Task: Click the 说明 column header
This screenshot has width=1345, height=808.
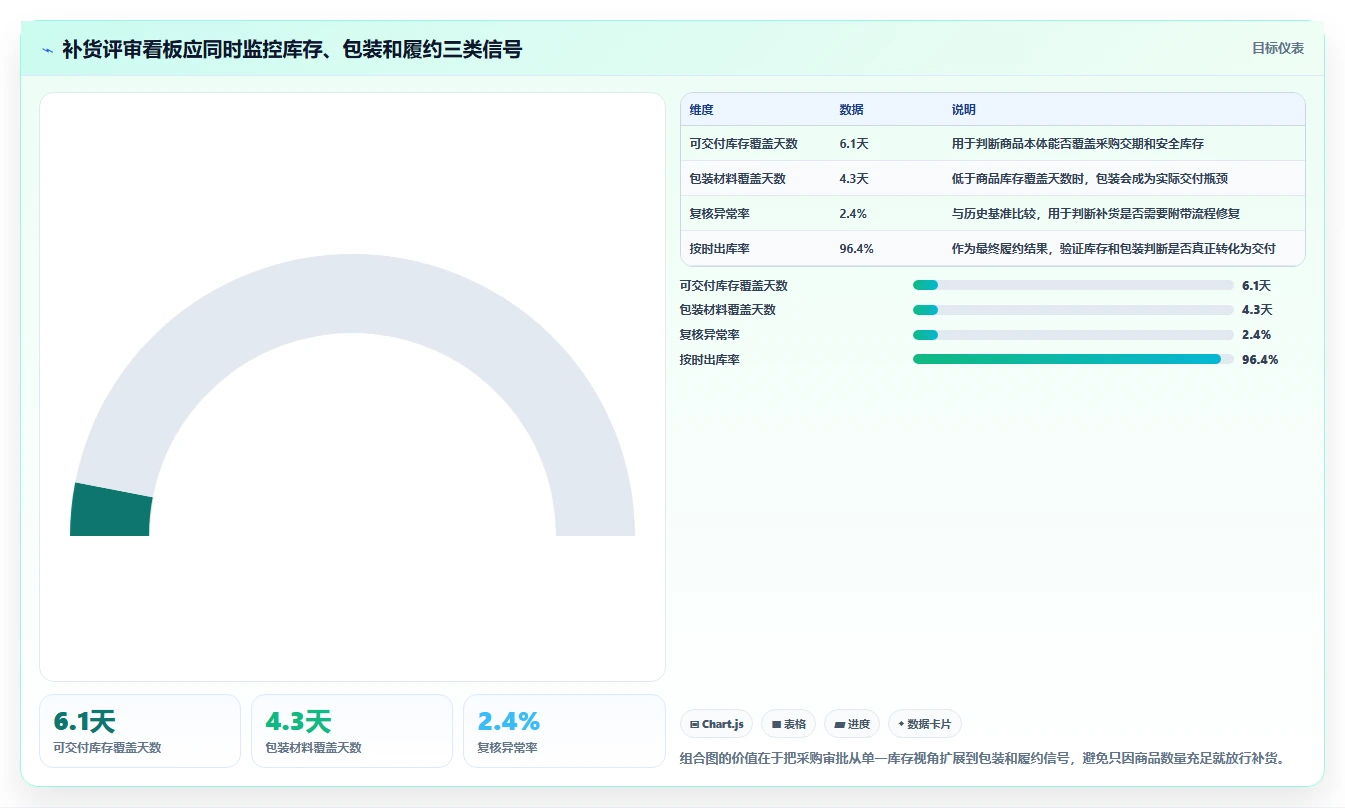Action: [x=963, y=110]
